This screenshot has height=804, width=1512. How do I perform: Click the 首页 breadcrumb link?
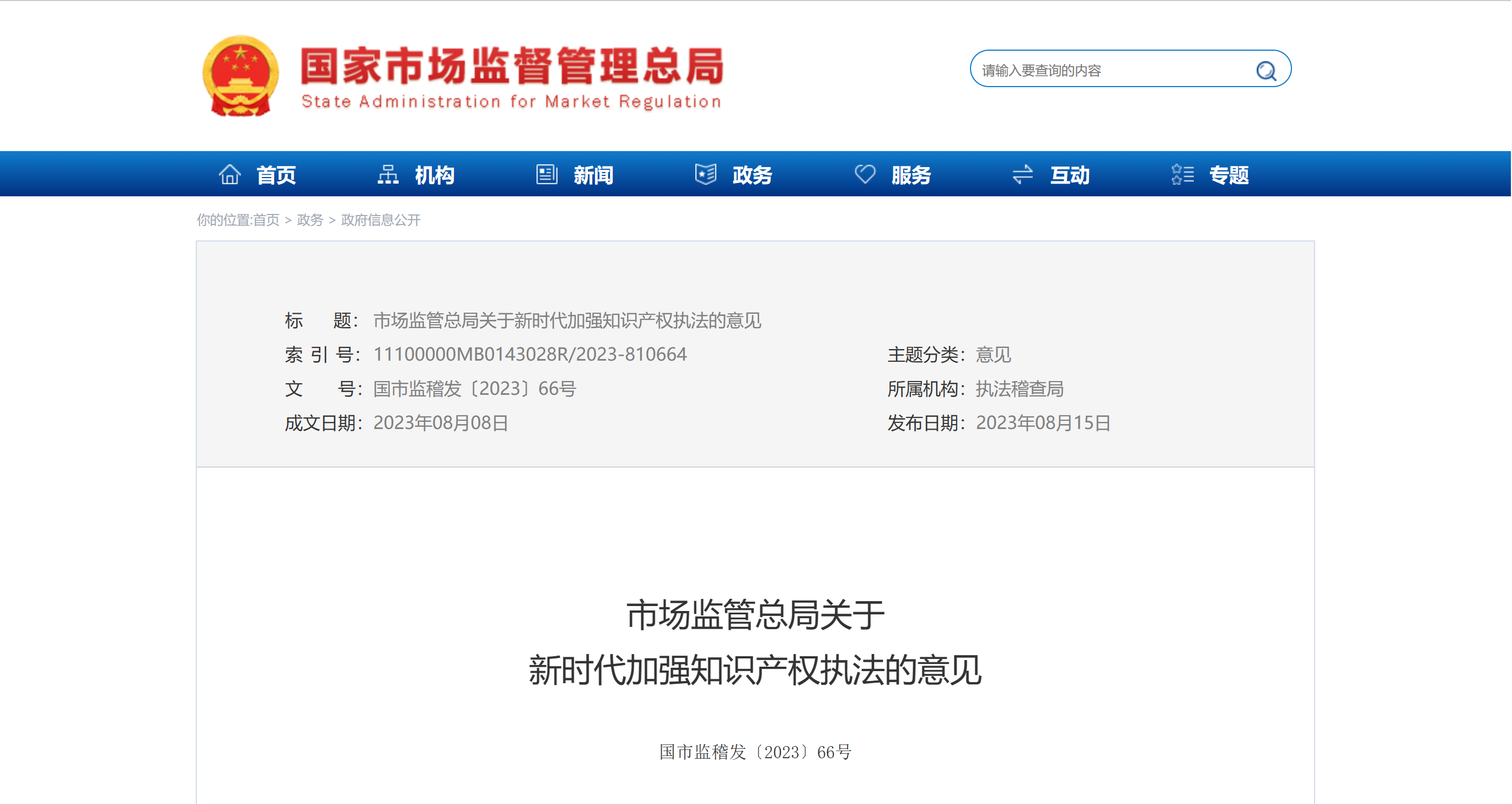(266, 220)
